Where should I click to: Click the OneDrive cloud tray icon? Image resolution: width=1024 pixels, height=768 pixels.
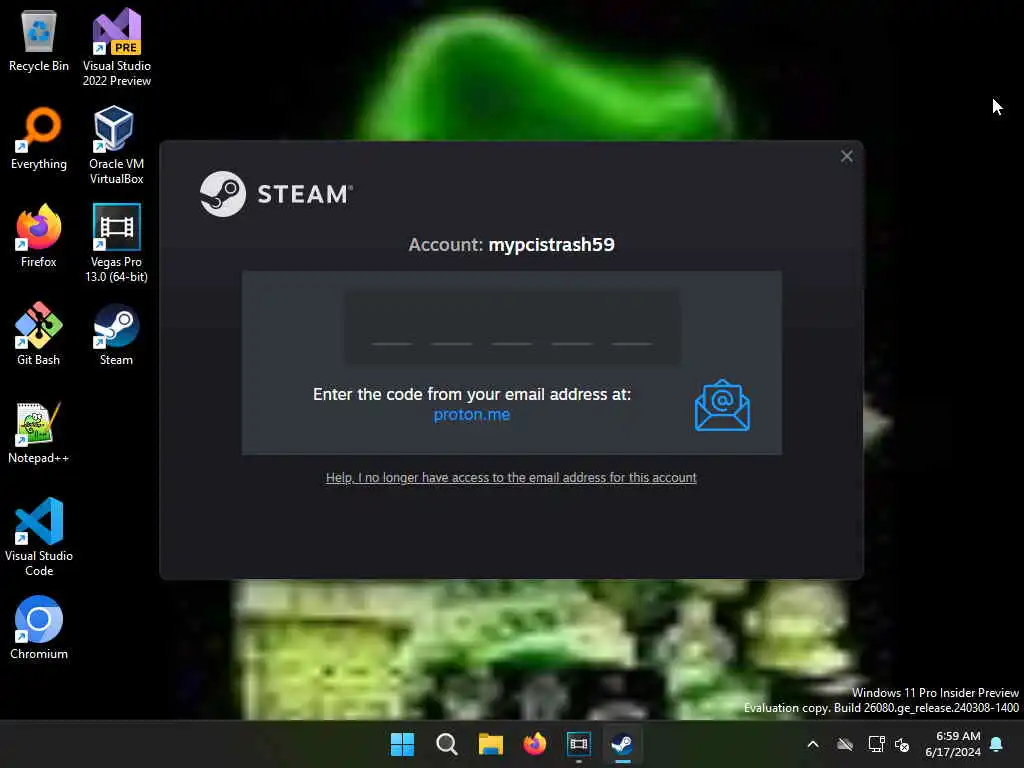(x=845, y=744)
